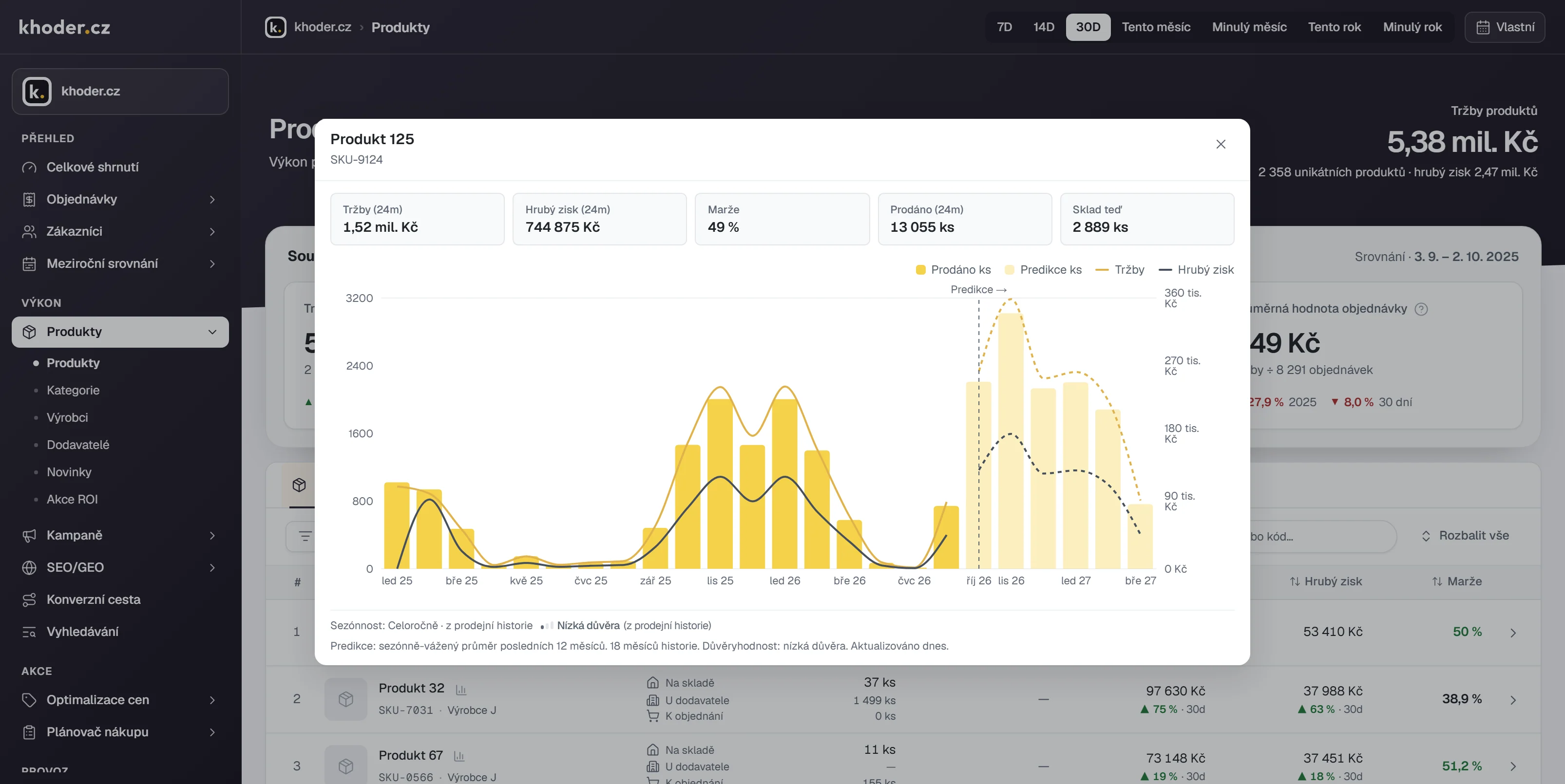Select Minulý rok date range
Image resolution: width=1565 pixels, height=784 pixels.
click(x=1412, y=27)
